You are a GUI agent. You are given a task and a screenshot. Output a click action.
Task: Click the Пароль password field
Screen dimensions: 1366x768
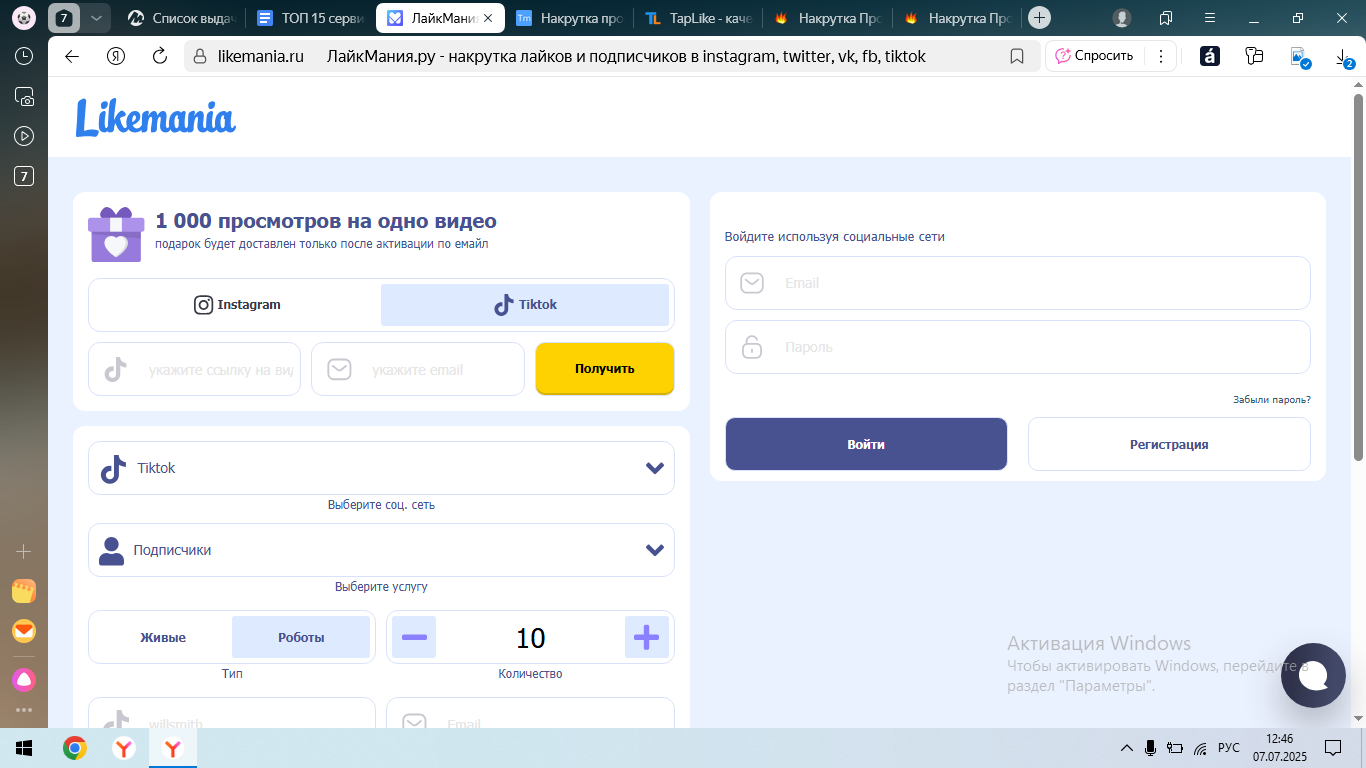point(1018,347)
